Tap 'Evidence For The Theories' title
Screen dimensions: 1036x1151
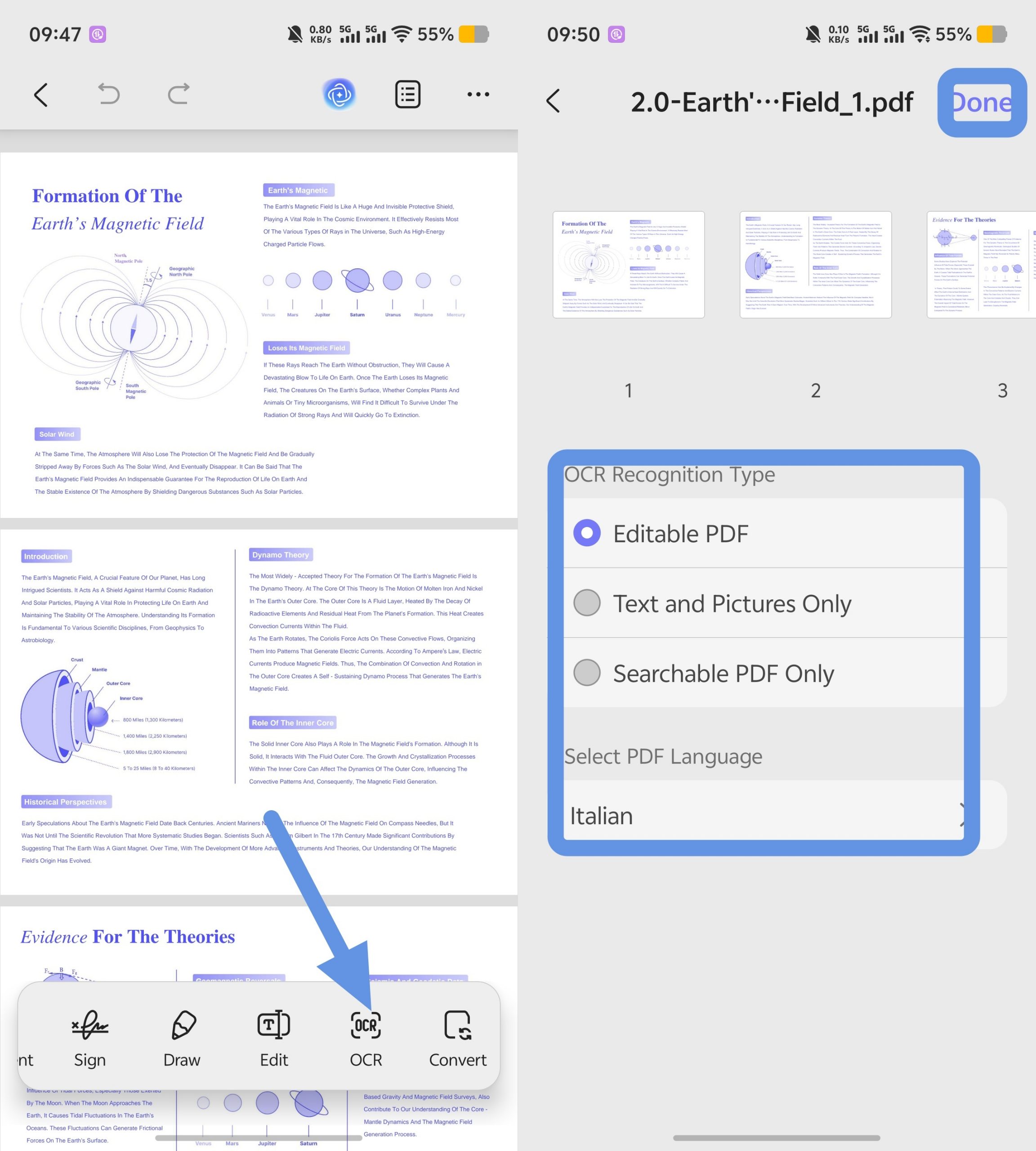[128, 937]
